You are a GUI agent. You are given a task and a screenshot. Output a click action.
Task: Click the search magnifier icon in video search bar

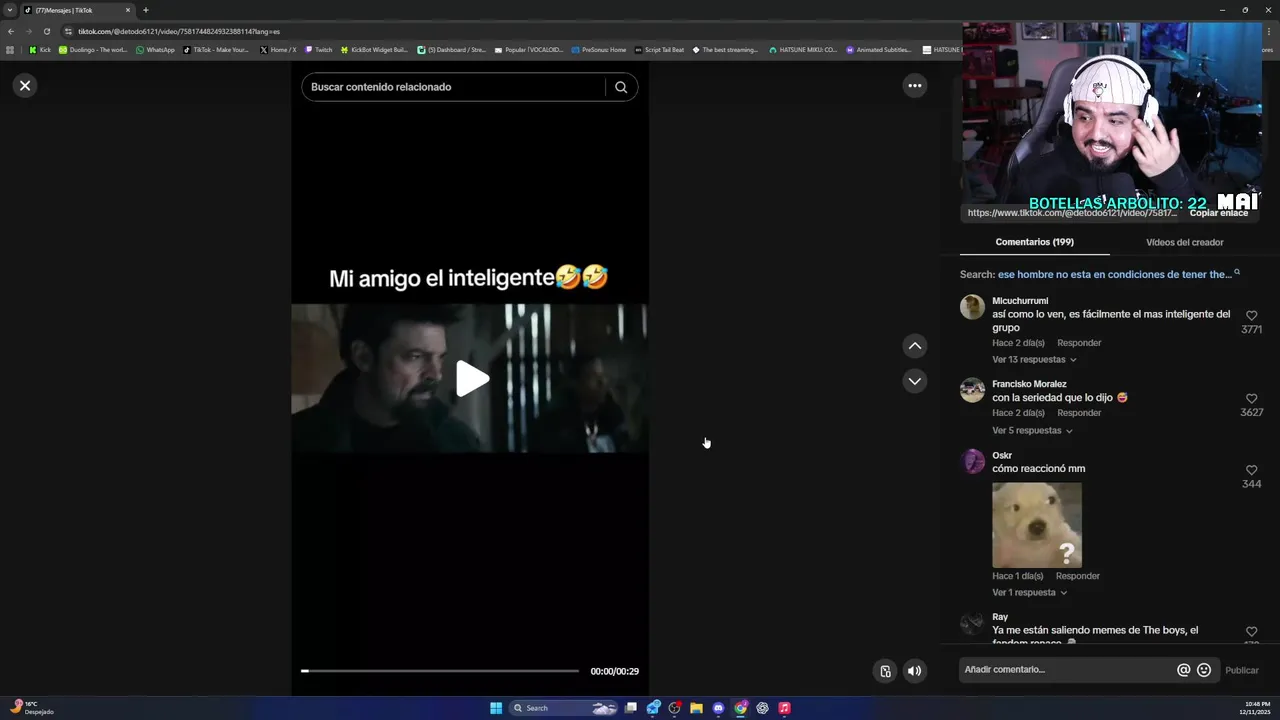[x=621, y=87]
